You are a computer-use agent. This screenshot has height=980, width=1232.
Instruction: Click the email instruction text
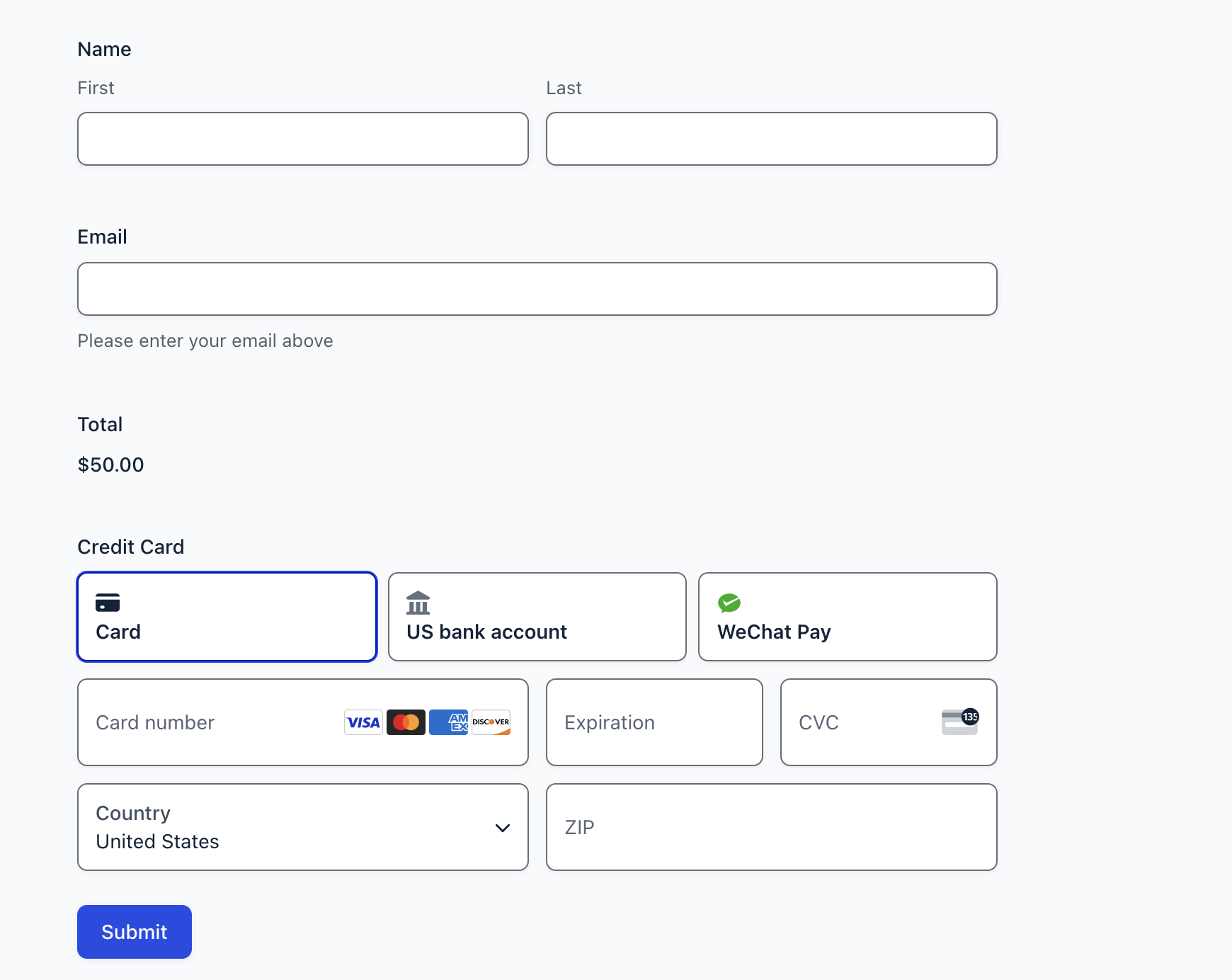pyautogui.click(x=205, y=341)
